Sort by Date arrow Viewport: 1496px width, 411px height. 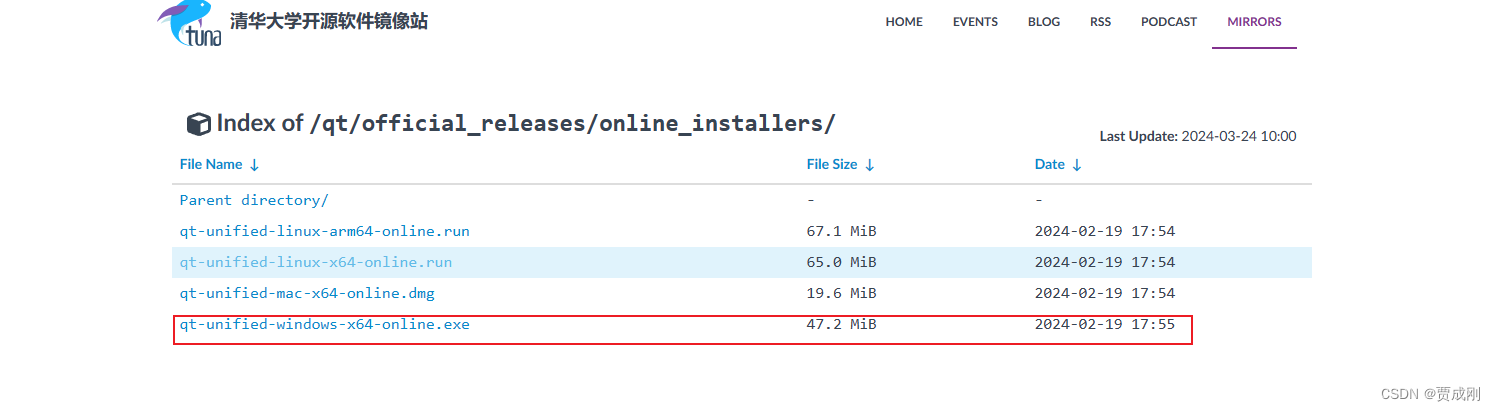click(x=1076, y=165)
